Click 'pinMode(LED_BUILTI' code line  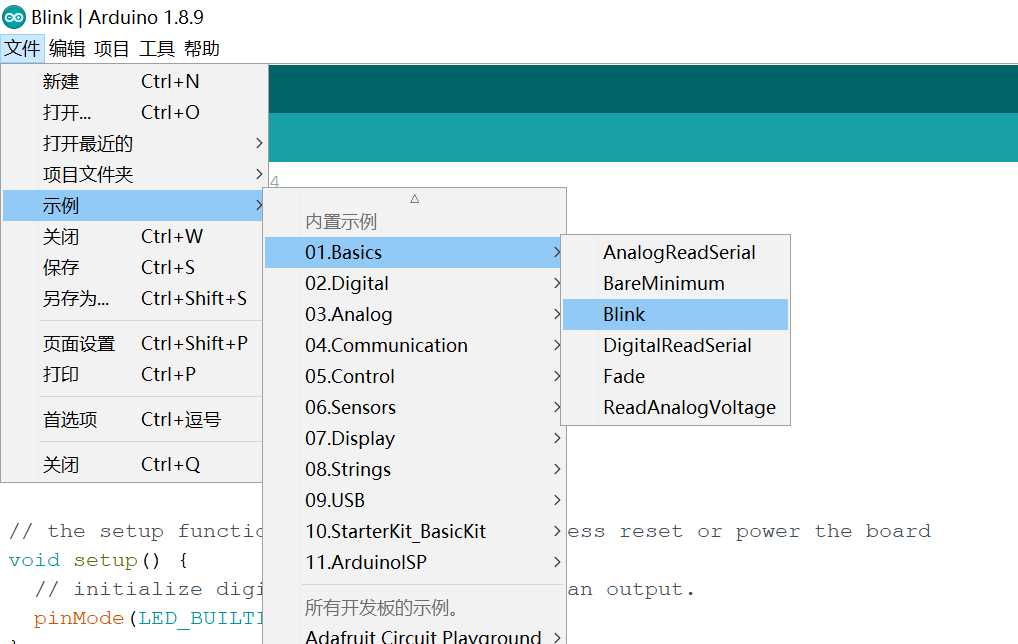tap(149, 618)
